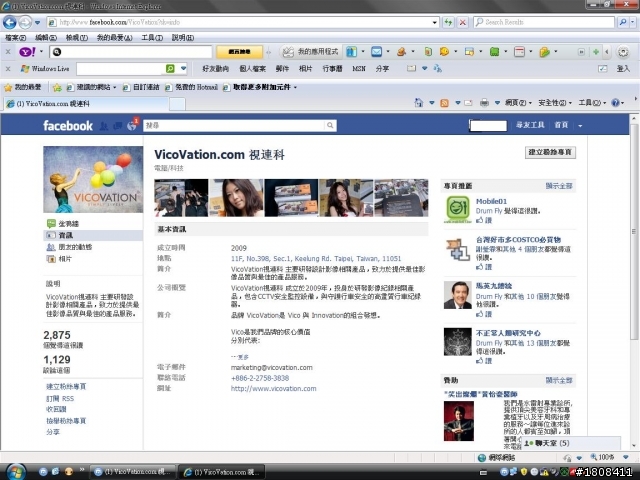Open the 編輯 Edit menu

point(46,38)
